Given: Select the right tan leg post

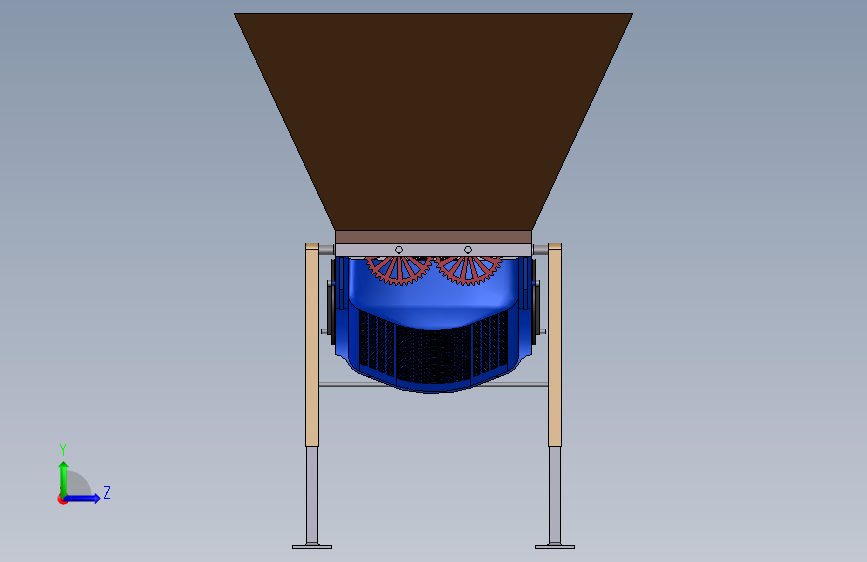Looking at the screenshot, I should pyautogui.click(x=555, y=345).
